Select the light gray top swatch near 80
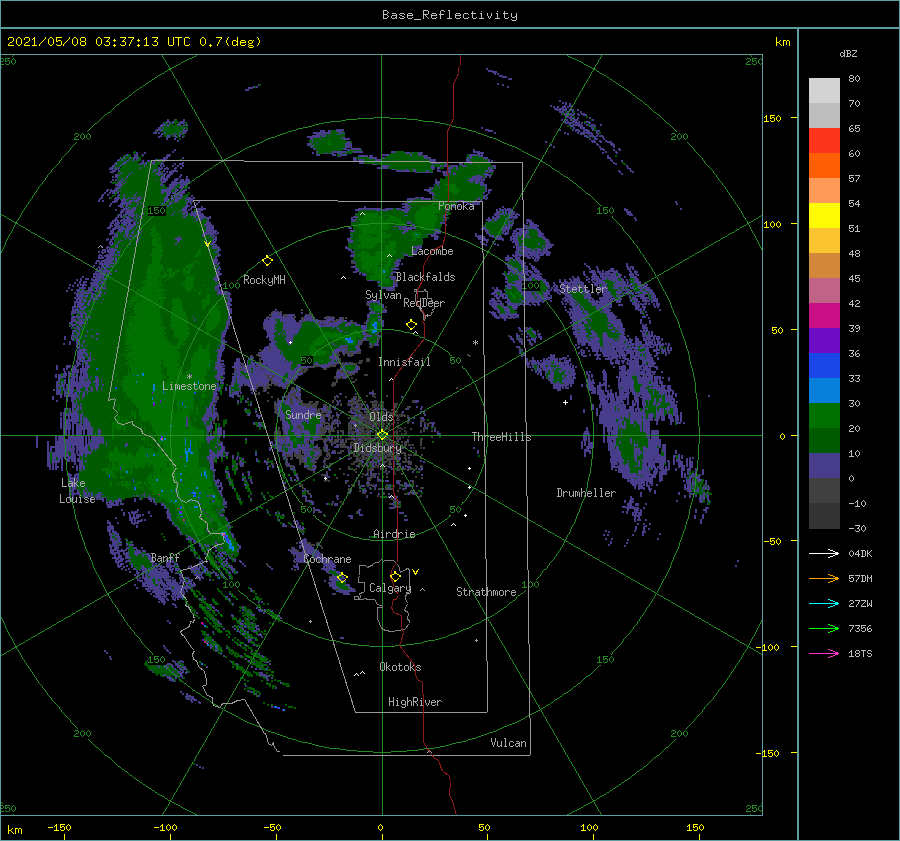 [824, 91]
